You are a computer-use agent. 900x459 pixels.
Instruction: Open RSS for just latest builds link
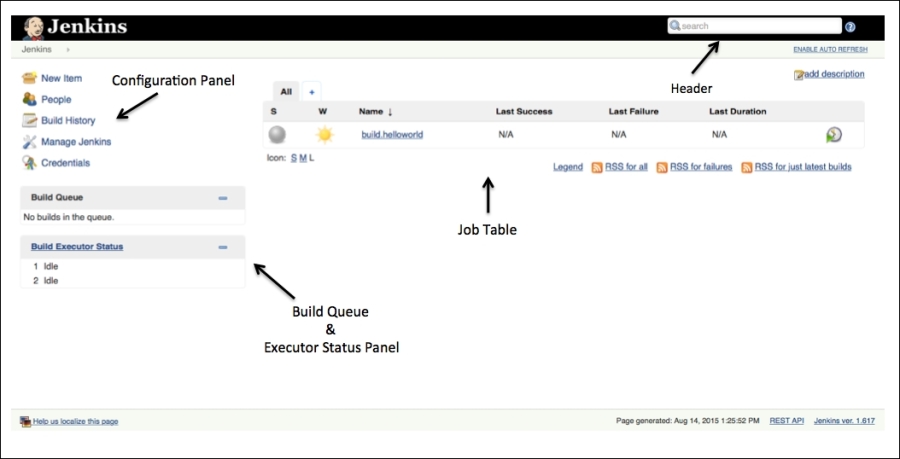(803, 167)
